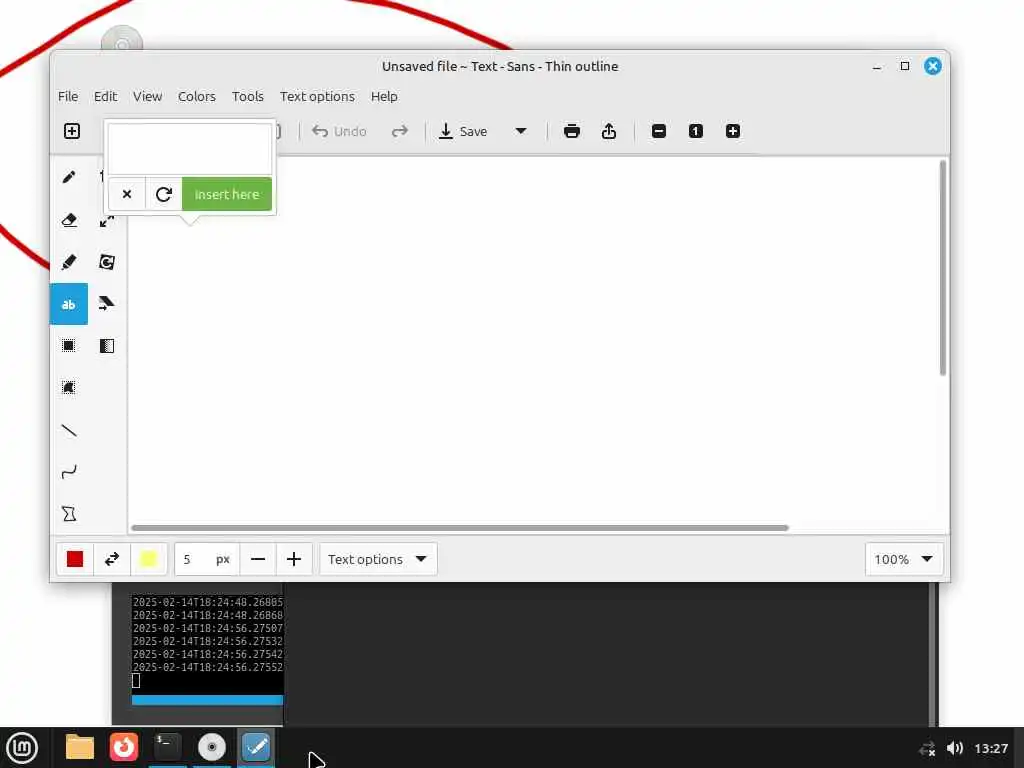Click the text entry box in popover
The width and height of the screenshot is (1024, 768).
[x=189, y=148]
